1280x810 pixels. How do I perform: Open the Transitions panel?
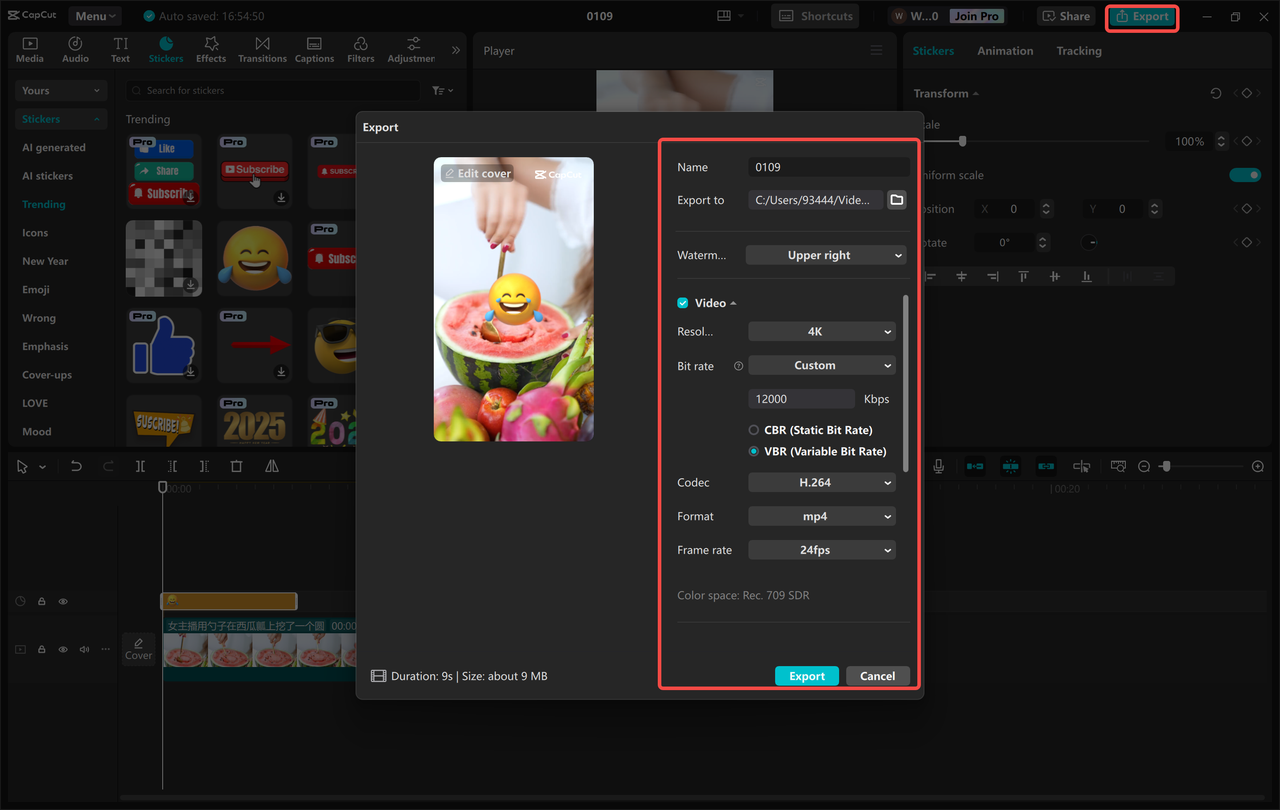[262, 46]
